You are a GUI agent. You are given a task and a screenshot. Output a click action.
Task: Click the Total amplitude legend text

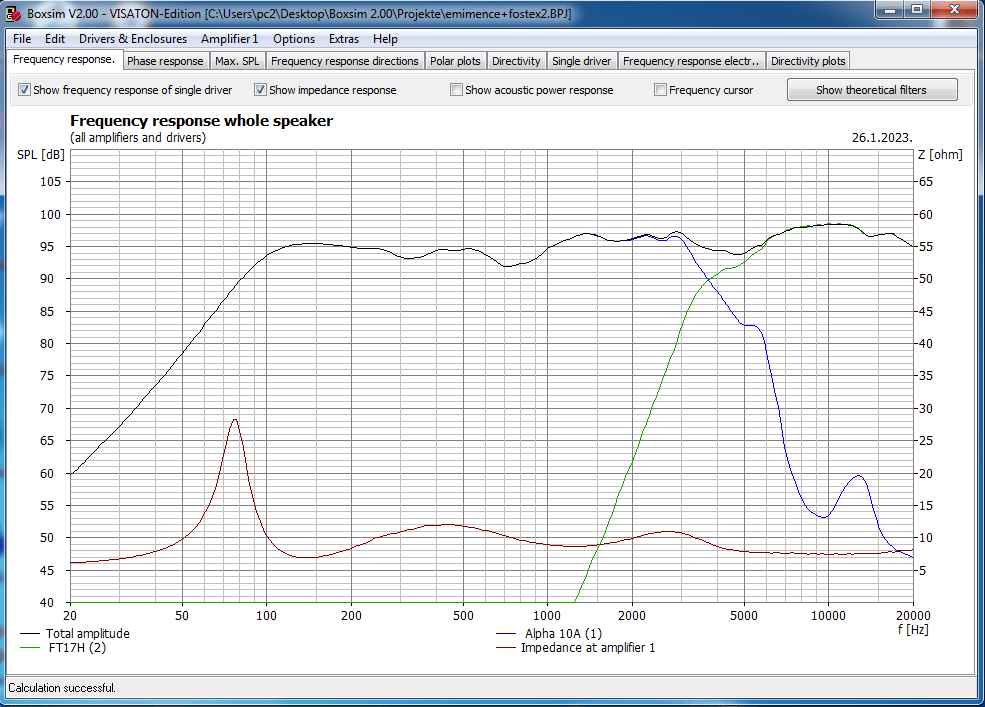tap(88, 634)
